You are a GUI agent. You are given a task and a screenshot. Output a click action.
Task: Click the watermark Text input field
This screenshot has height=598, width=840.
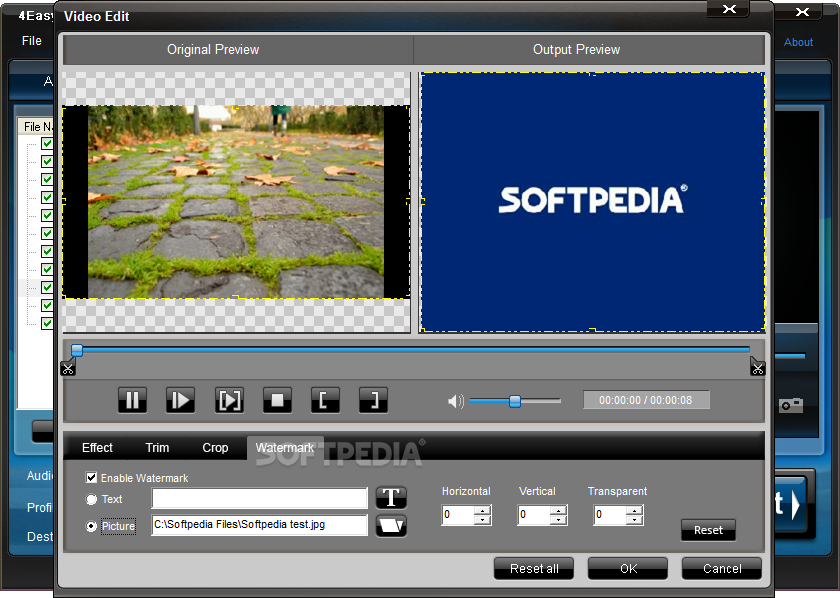tap(259, 498)
